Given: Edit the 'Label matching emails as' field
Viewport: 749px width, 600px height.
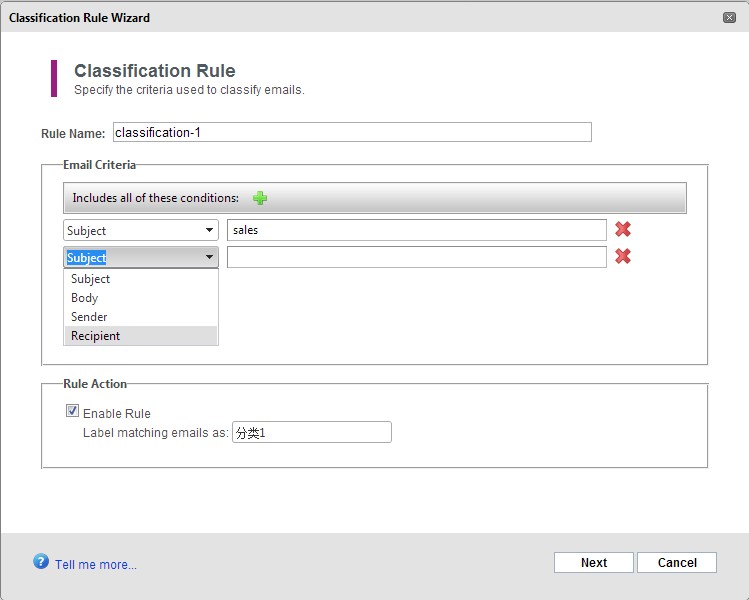Looking at the screenshot, I should pyautogui.click(x=311, y=432).
